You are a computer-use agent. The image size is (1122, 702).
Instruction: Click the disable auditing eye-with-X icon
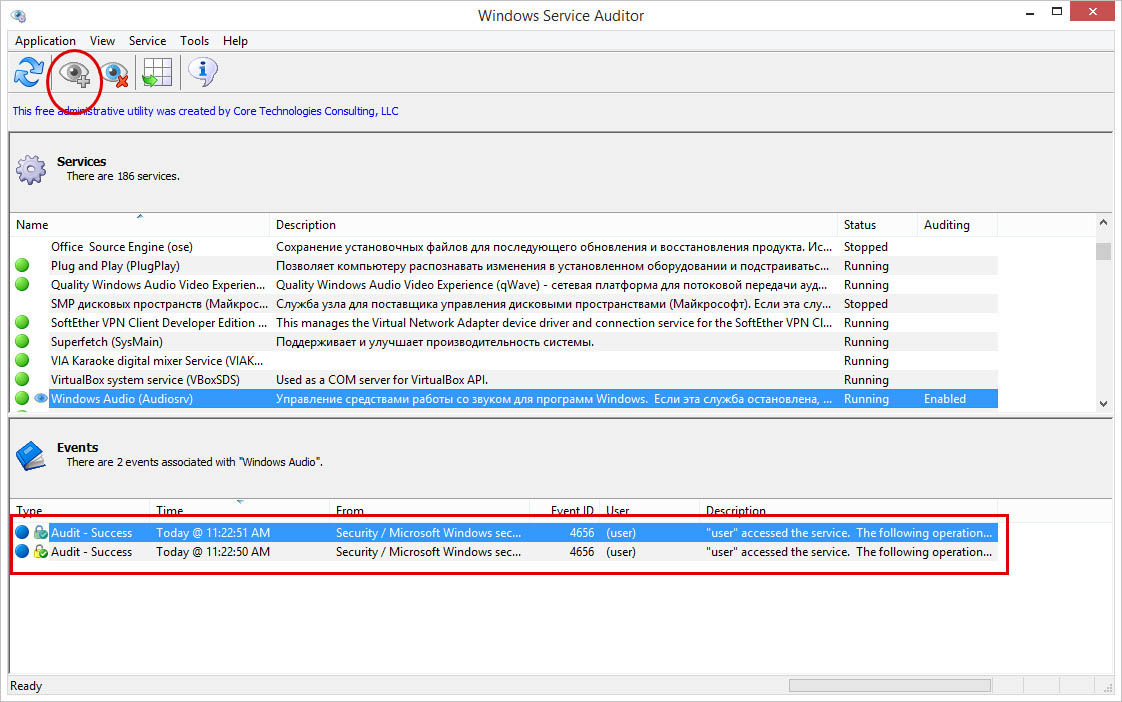pyautogui.click(x=114, y=74)
